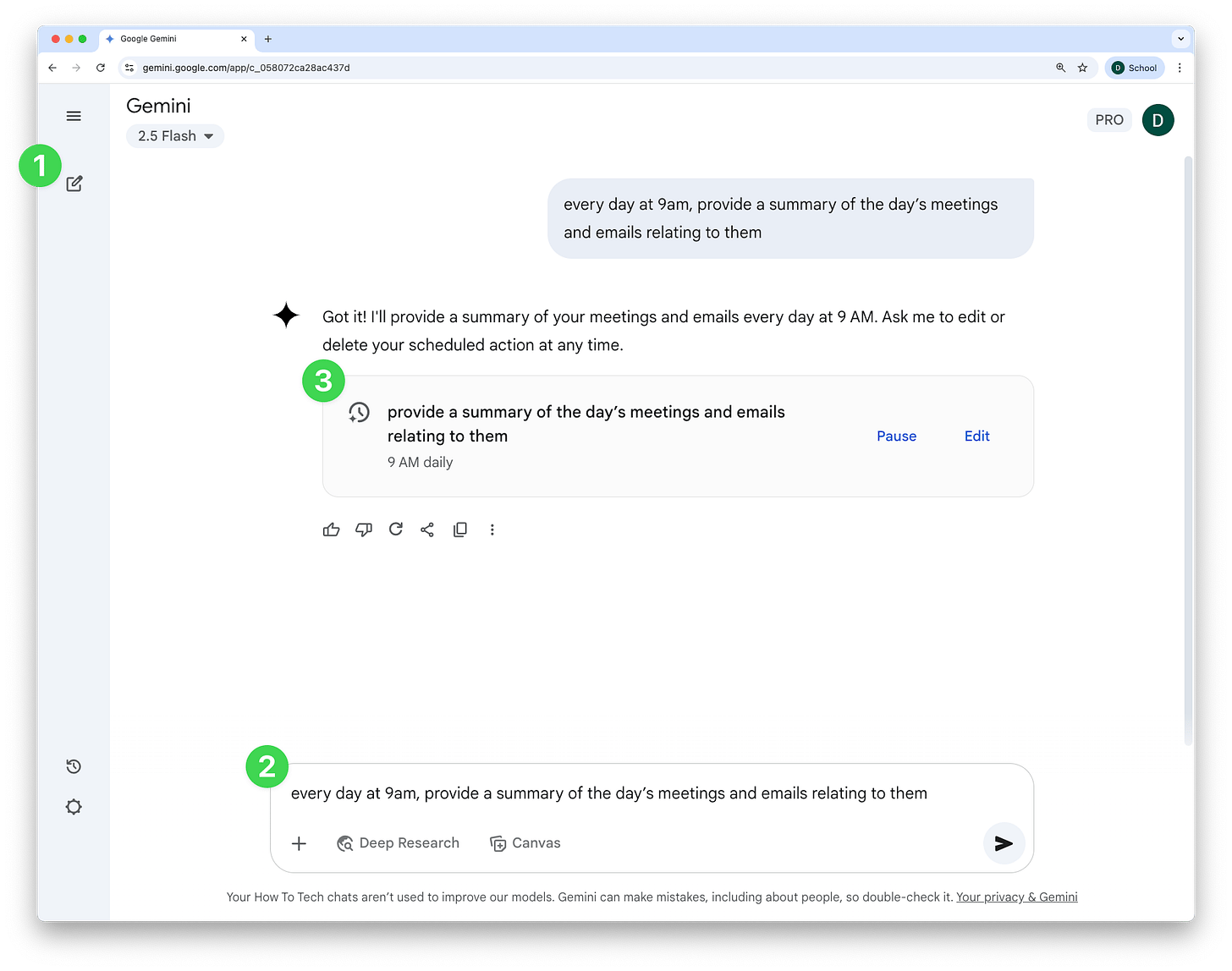Click the Gemini sparkle icon beside the response
The height and width of the screenshot is (971, 1232).
(x=286, y=315)
